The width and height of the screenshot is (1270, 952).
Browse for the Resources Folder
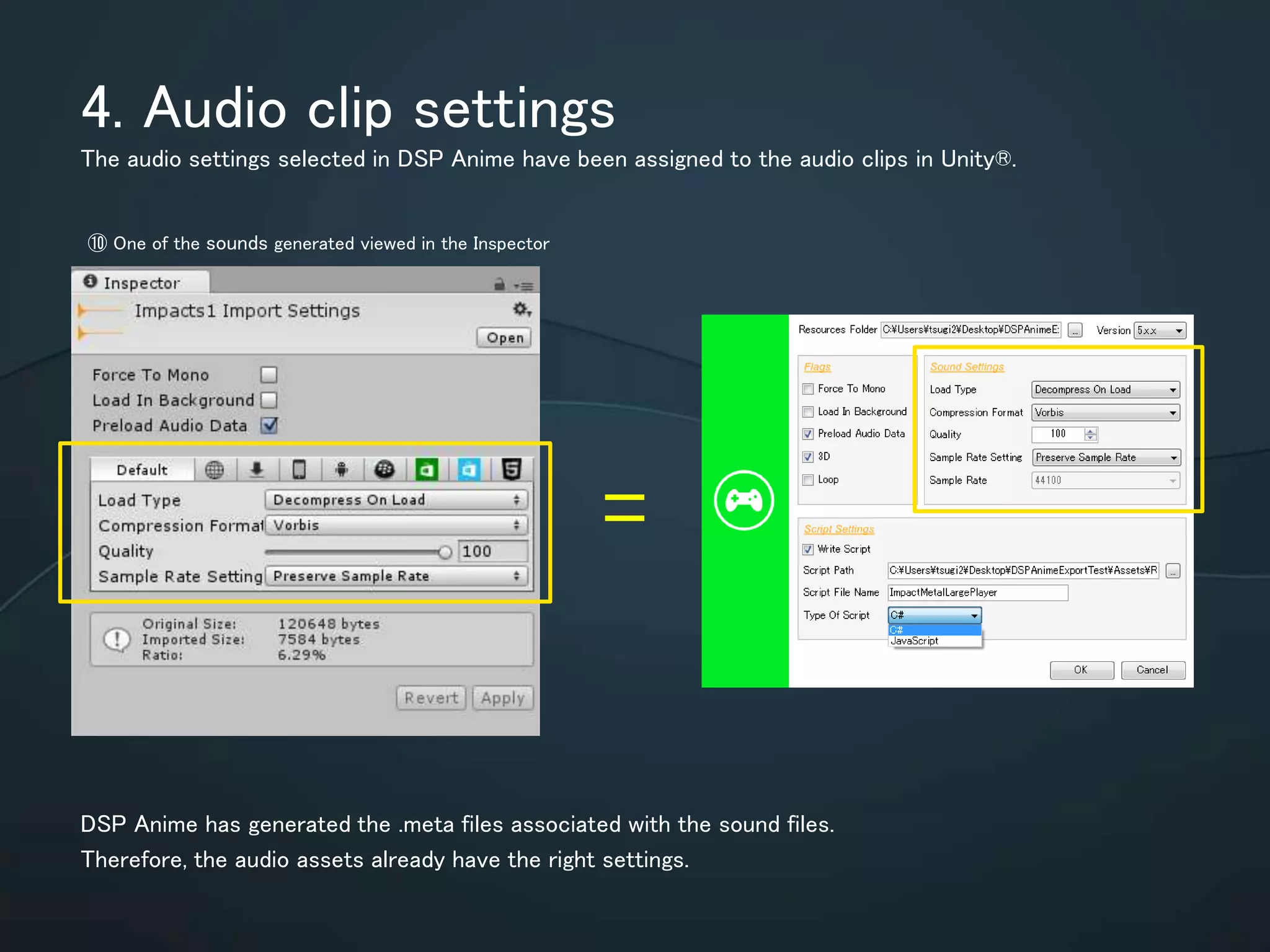pyautogui.click(x=1075, y=331)
